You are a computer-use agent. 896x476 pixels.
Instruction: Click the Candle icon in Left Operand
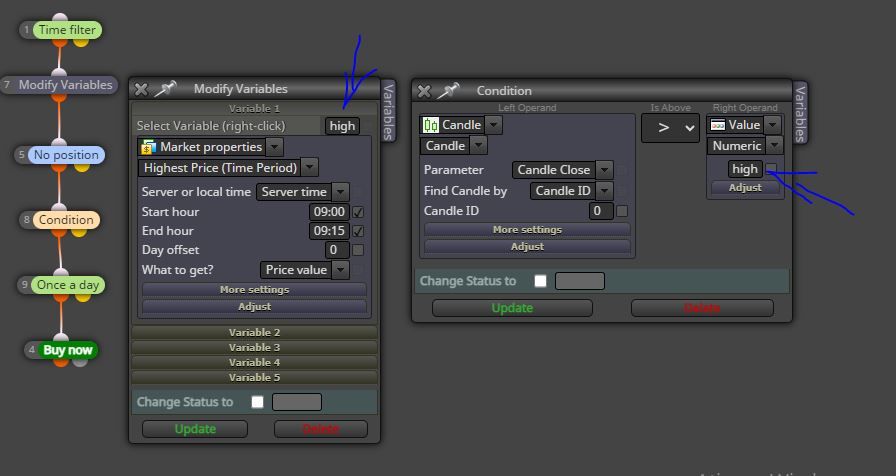431,125
